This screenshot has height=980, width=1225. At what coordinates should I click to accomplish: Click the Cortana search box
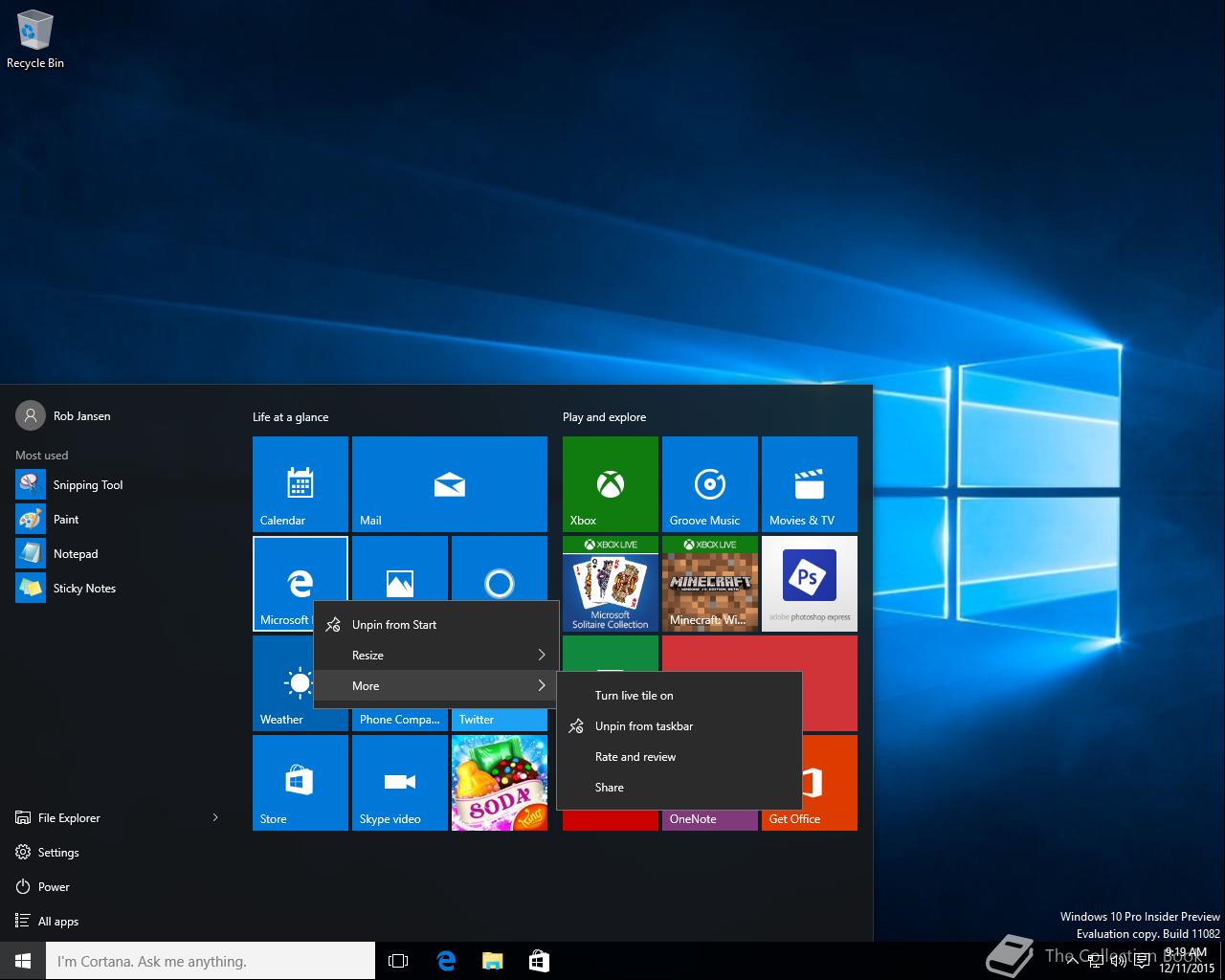211,961
